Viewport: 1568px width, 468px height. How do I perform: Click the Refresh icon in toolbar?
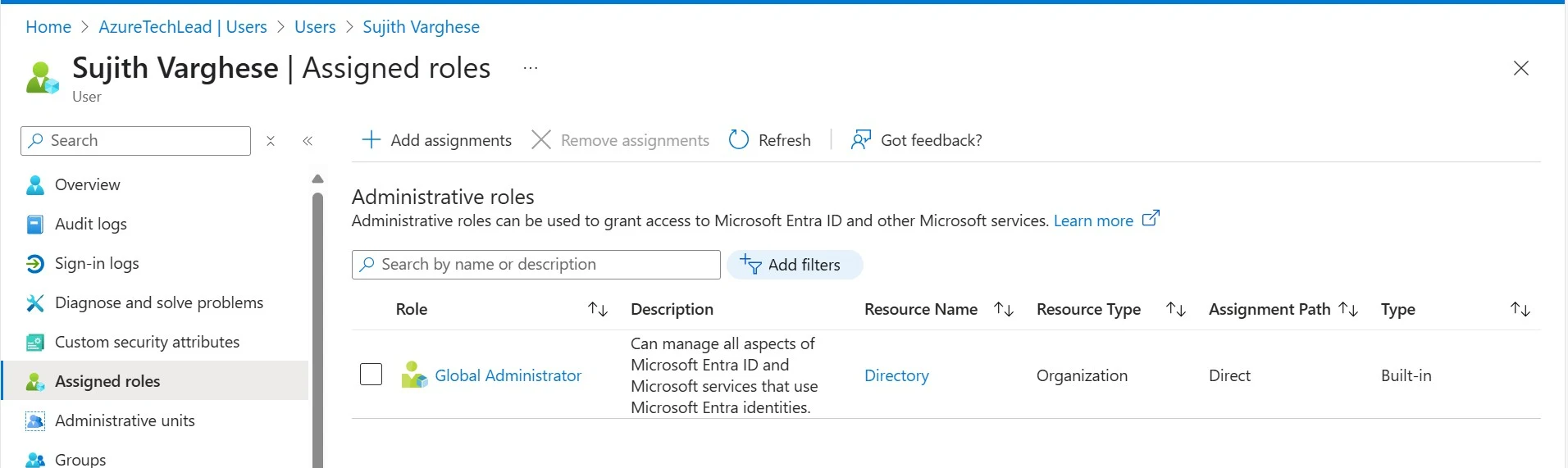coord(739,140)
